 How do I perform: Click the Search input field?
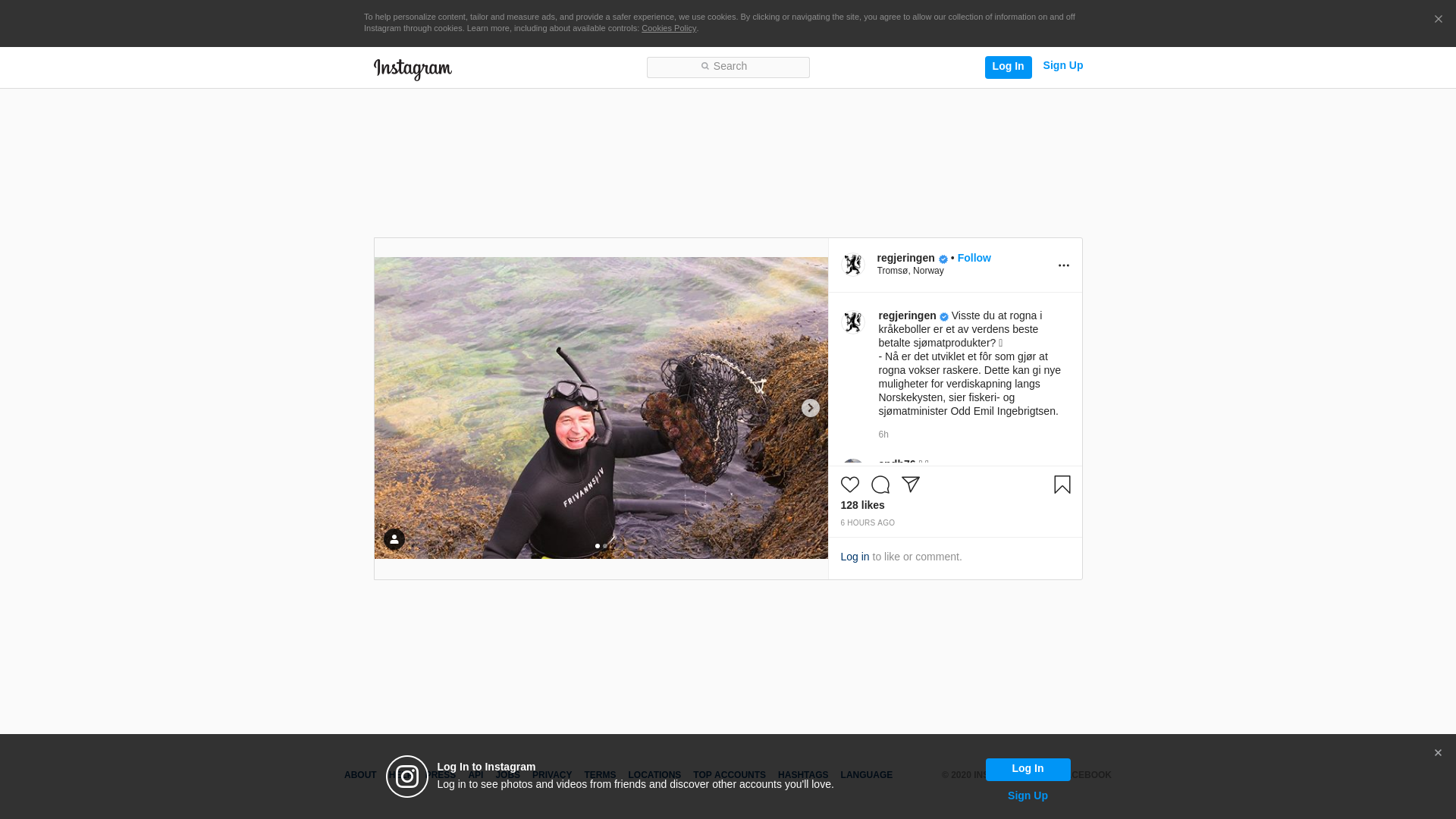pos(728,67)
